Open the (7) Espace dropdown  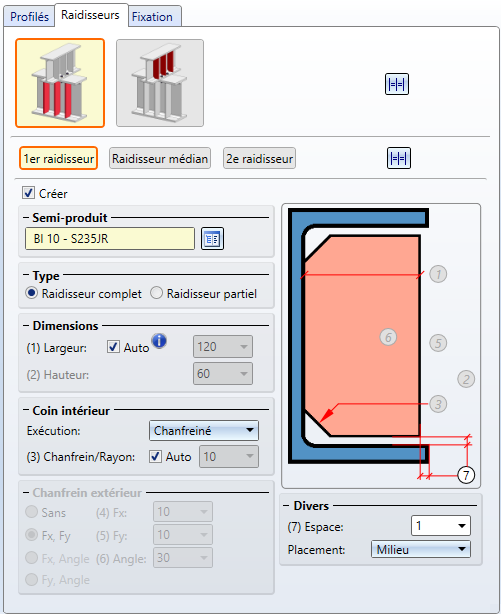coord(441,526)
